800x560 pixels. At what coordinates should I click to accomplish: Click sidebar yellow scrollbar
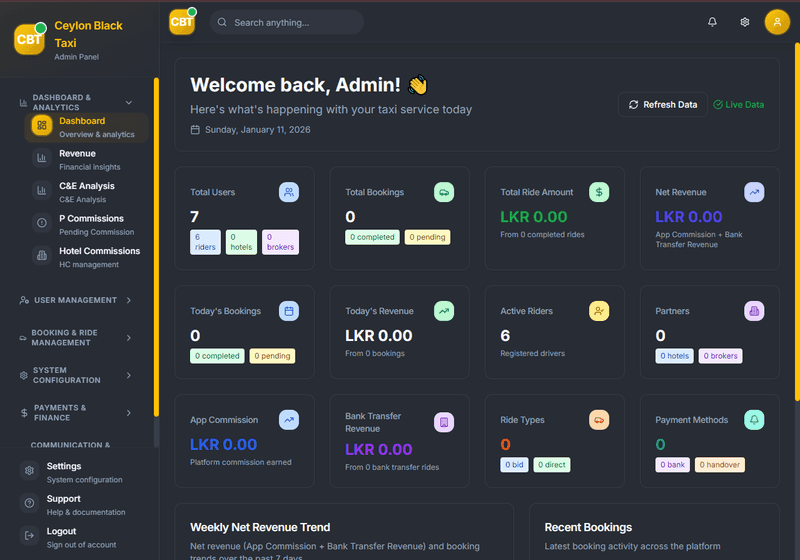156,247
